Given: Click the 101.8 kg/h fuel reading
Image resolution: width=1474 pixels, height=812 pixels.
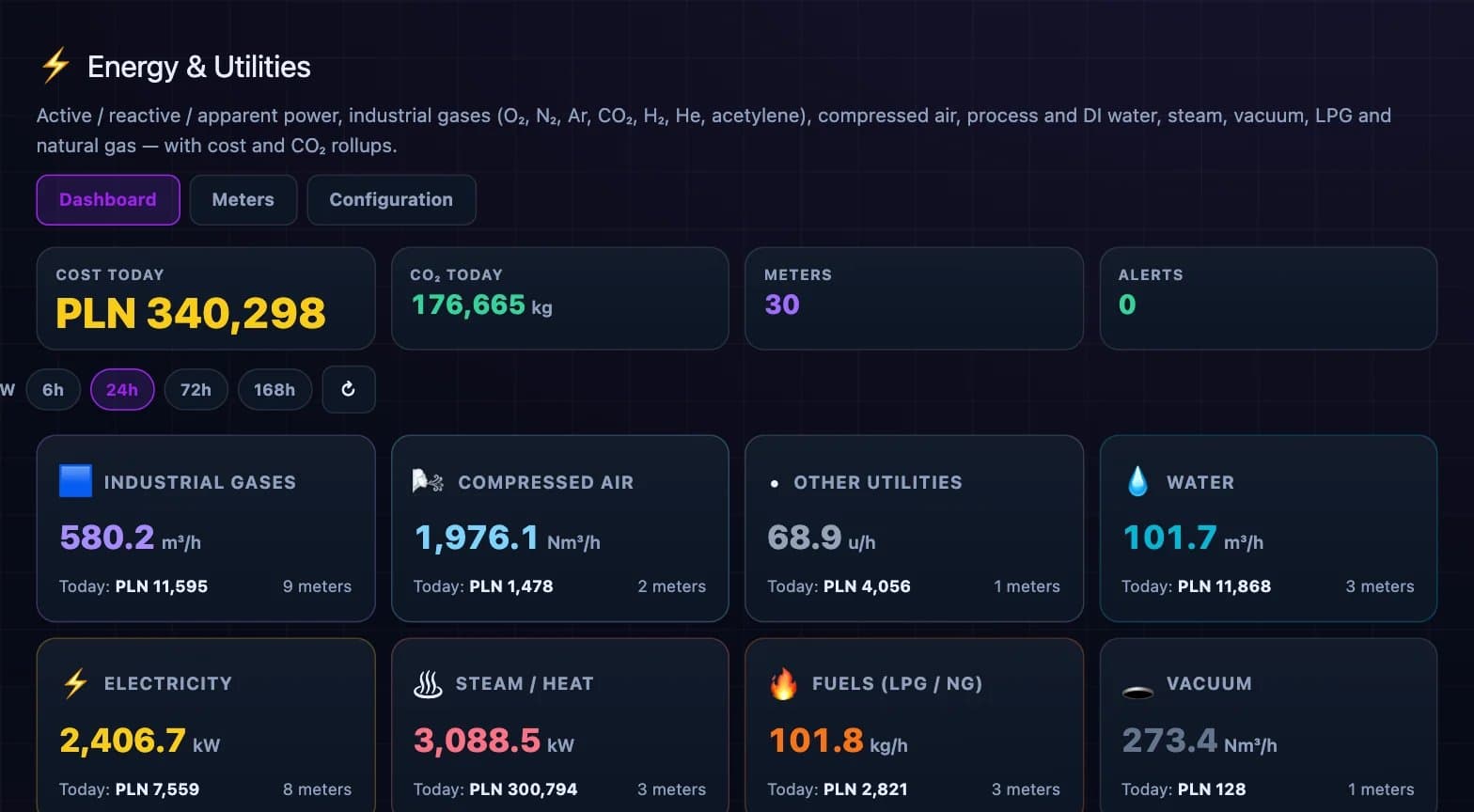Looking at the screenshot, I should coord(839,741).
